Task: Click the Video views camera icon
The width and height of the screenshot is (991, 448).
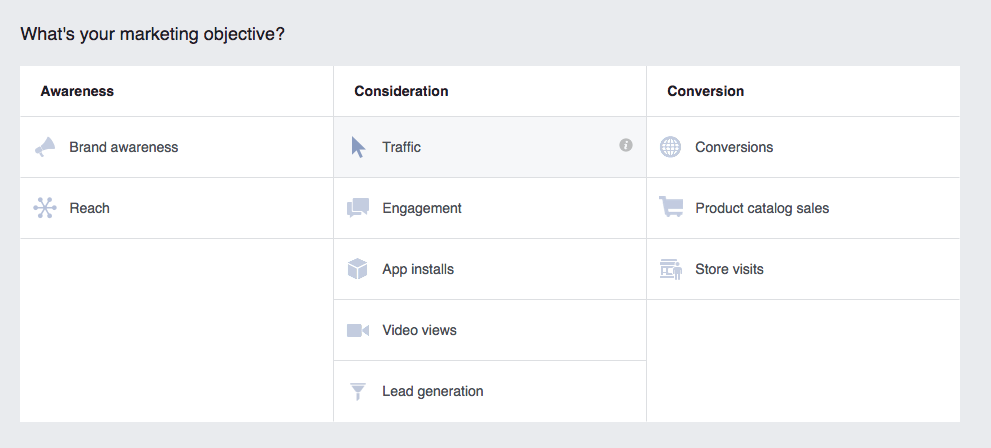Action: point(358,330)
